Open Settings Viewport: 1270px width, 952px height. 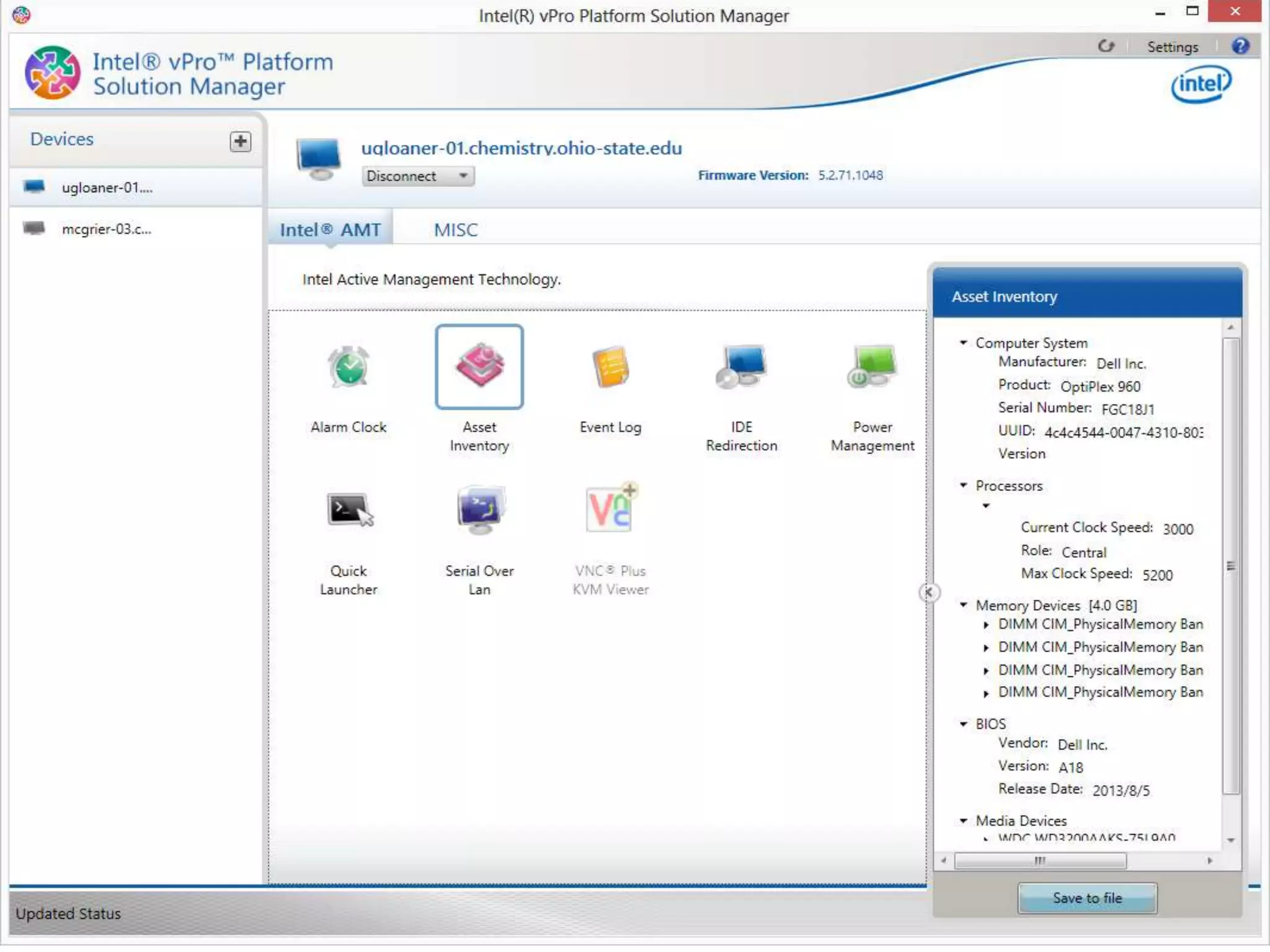(1172, 47)
